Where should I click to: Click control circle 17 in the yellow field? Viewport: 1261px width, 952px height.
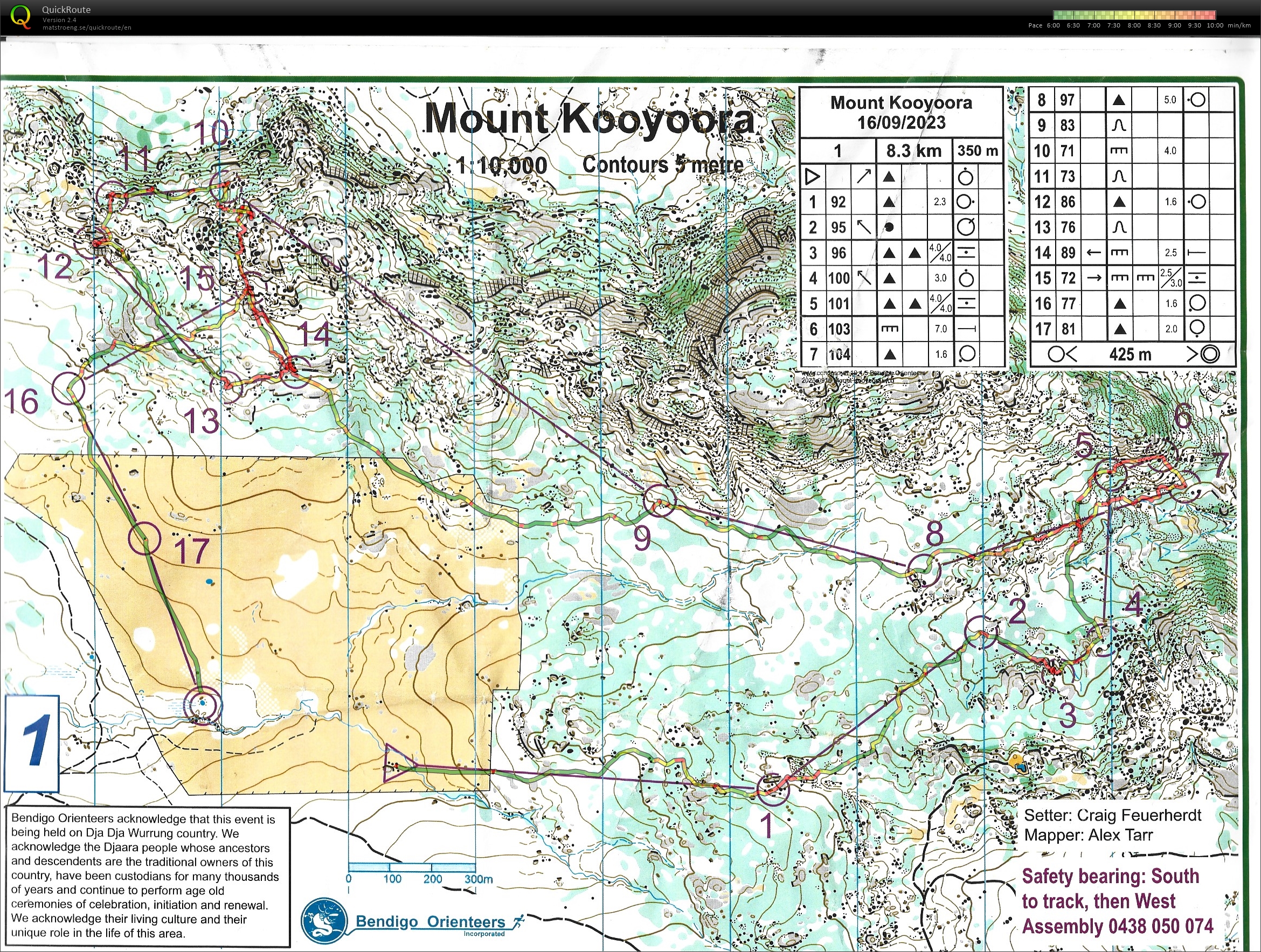(144, 538)
